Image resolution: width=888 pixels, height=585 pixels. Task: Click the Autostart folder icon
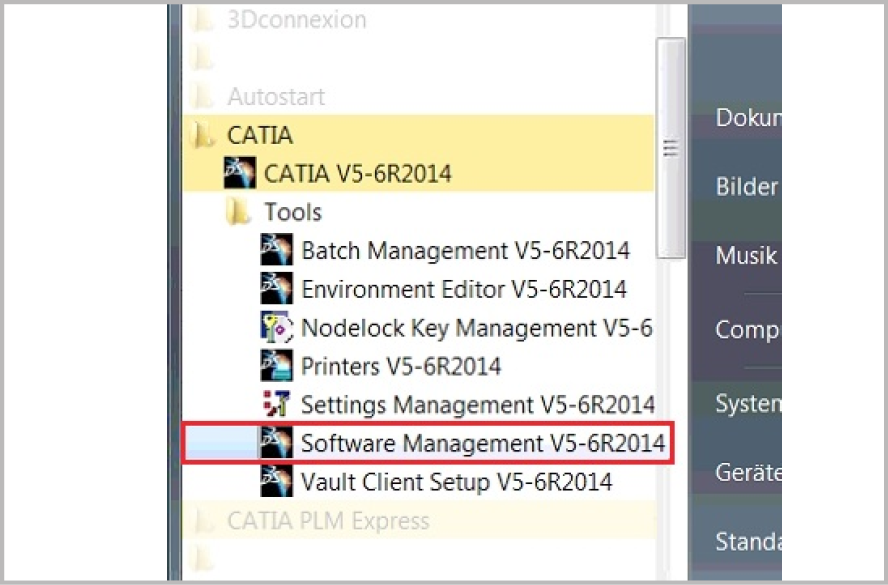point(203,96)
